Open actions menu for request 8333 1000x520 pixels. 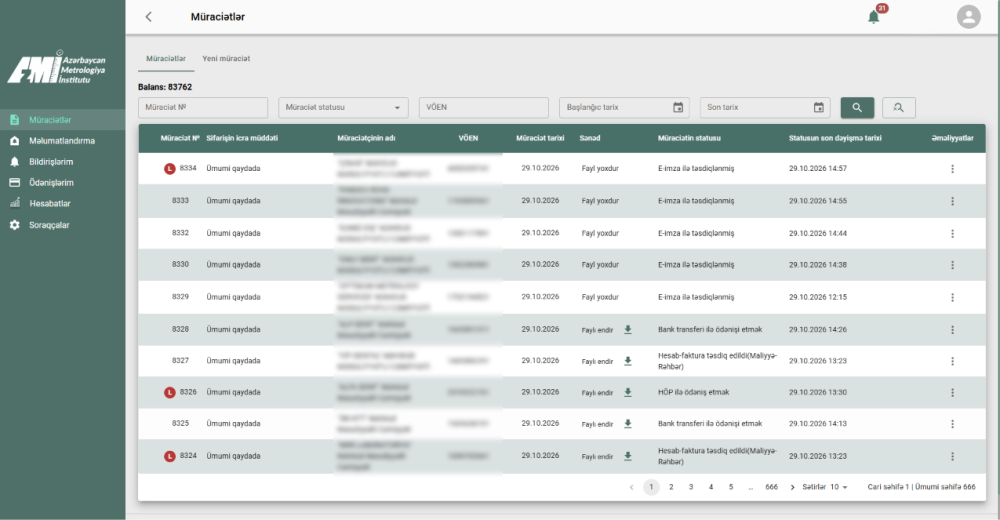click(952, 201)
